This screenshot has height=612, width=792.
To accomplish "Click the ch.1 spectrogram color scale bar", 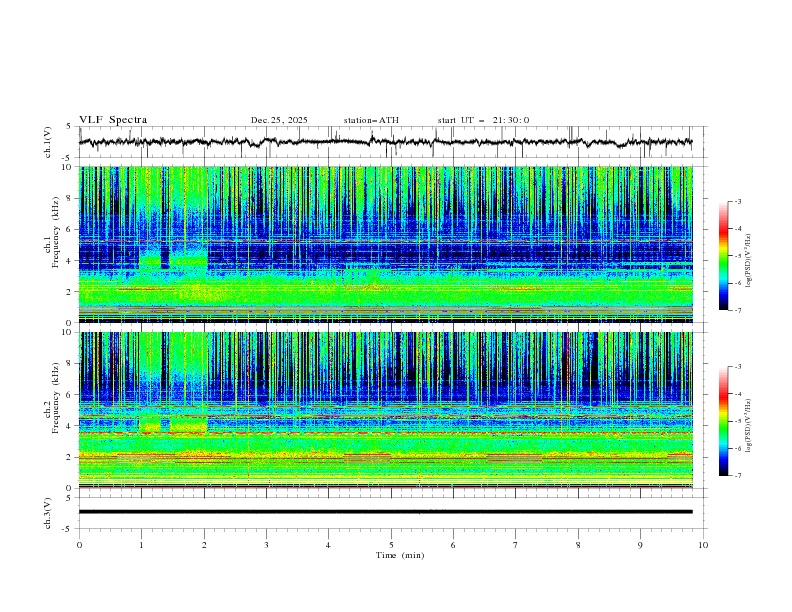I will click(724, 256).
